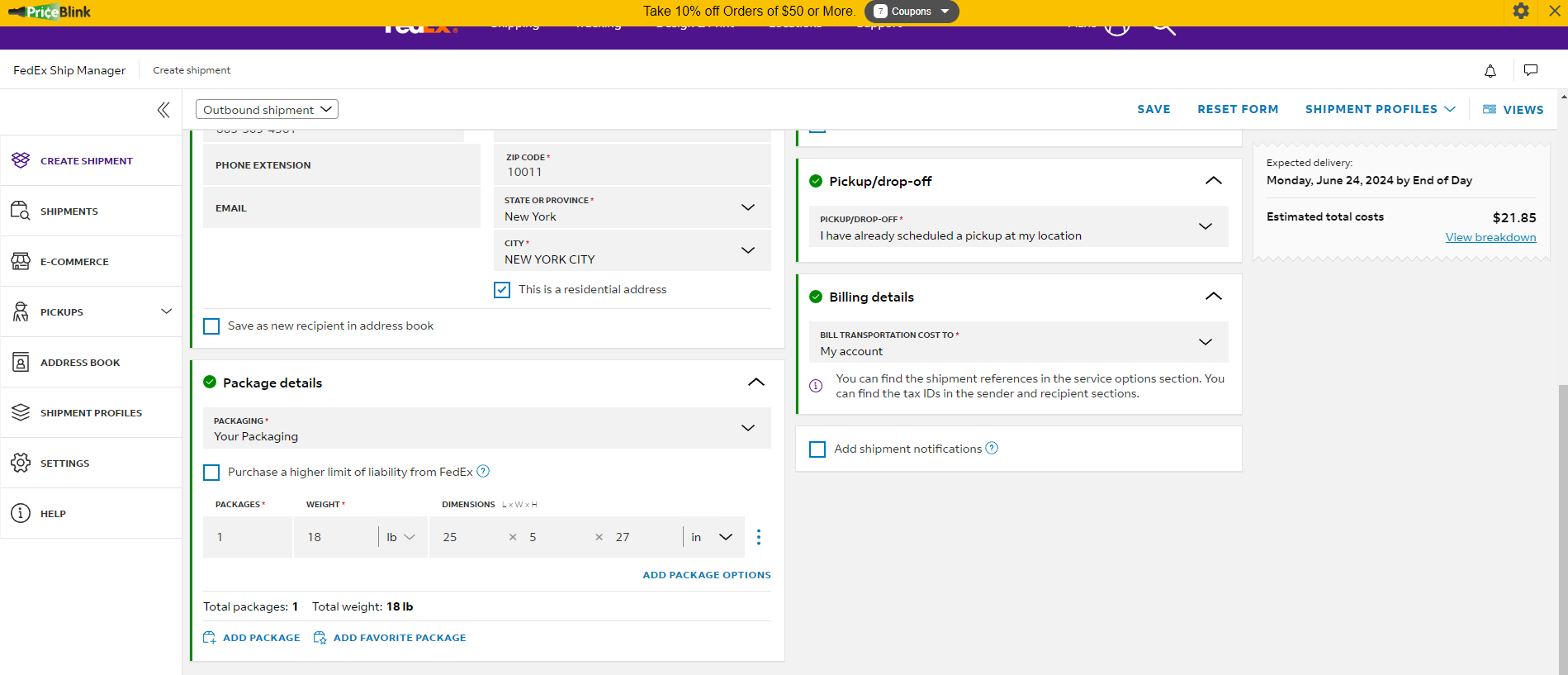Click ADD FAVORITE PACKAGE link
The height and width of the screenshot is (675, 1568).
tap(400, 638)
